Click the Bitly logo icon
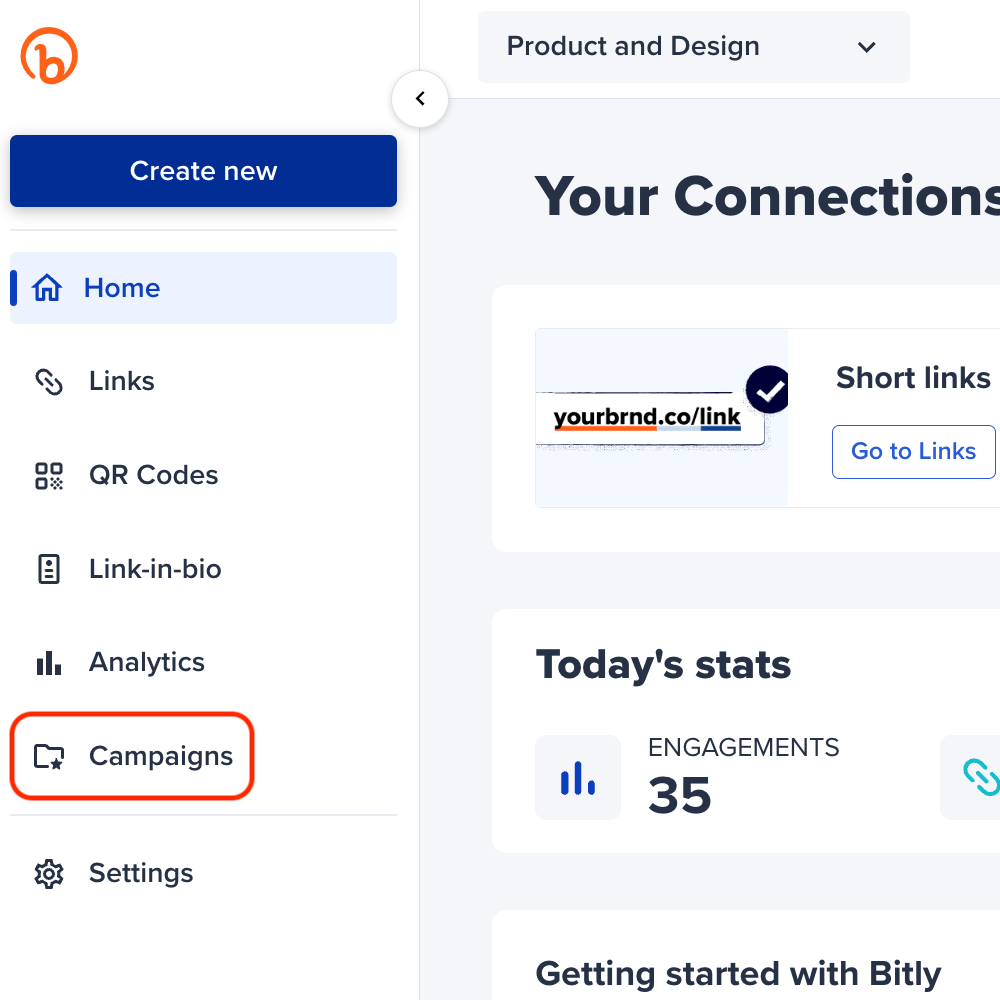Screen dimensions: 1000x1000 coord(49,55)
